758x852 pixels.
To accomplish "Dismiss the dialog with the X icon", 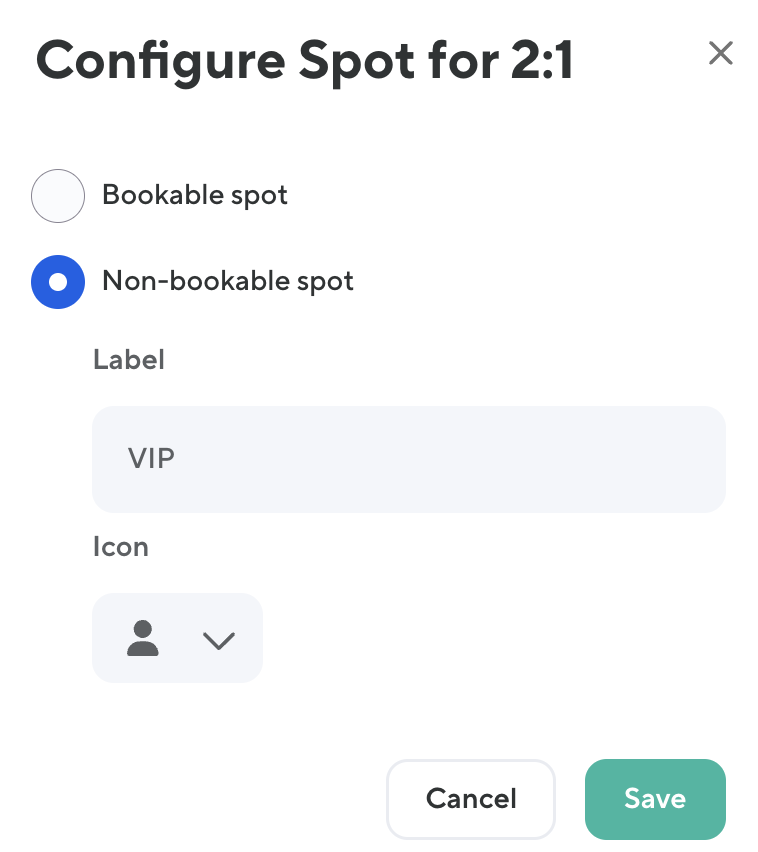I will (720, 53).
